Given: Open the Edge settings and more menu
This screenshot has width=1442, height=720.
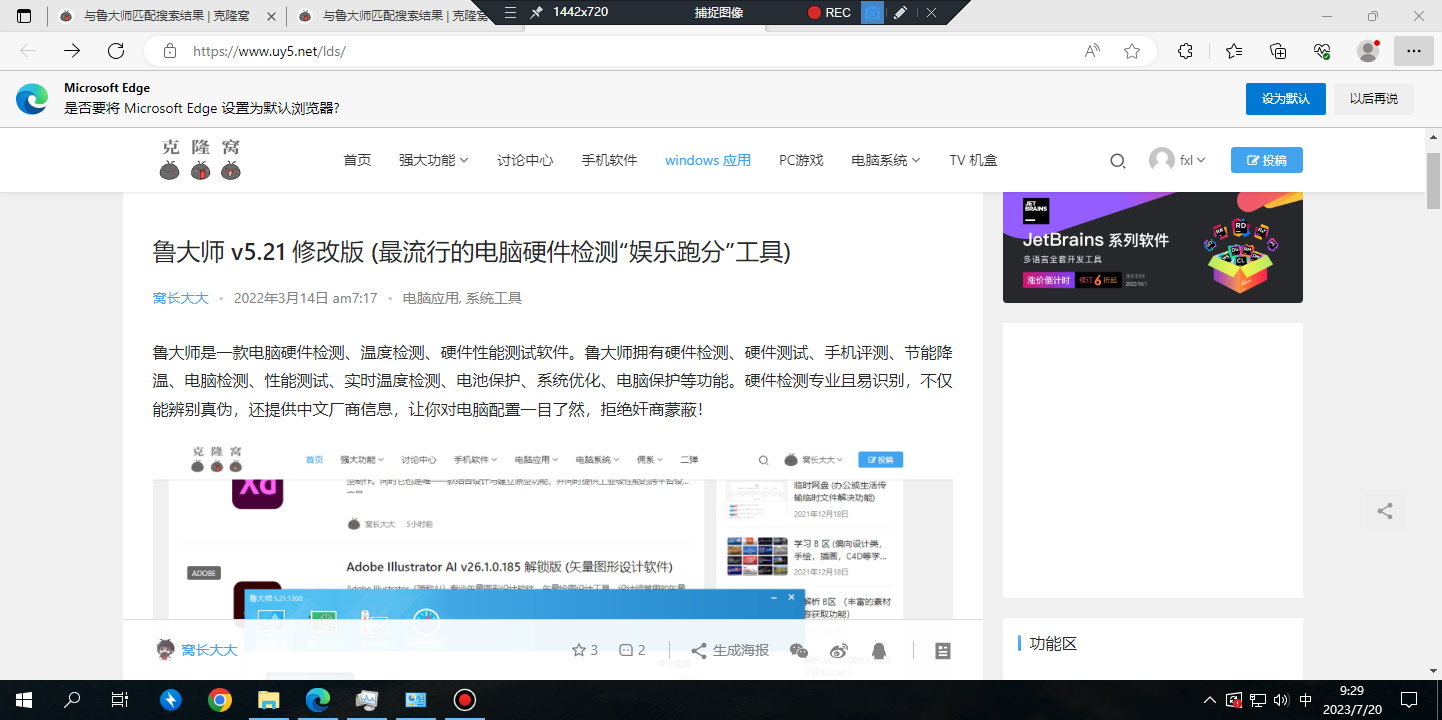Looking at the screenshot, I should pyautogui.click(x=1413, y=51).
